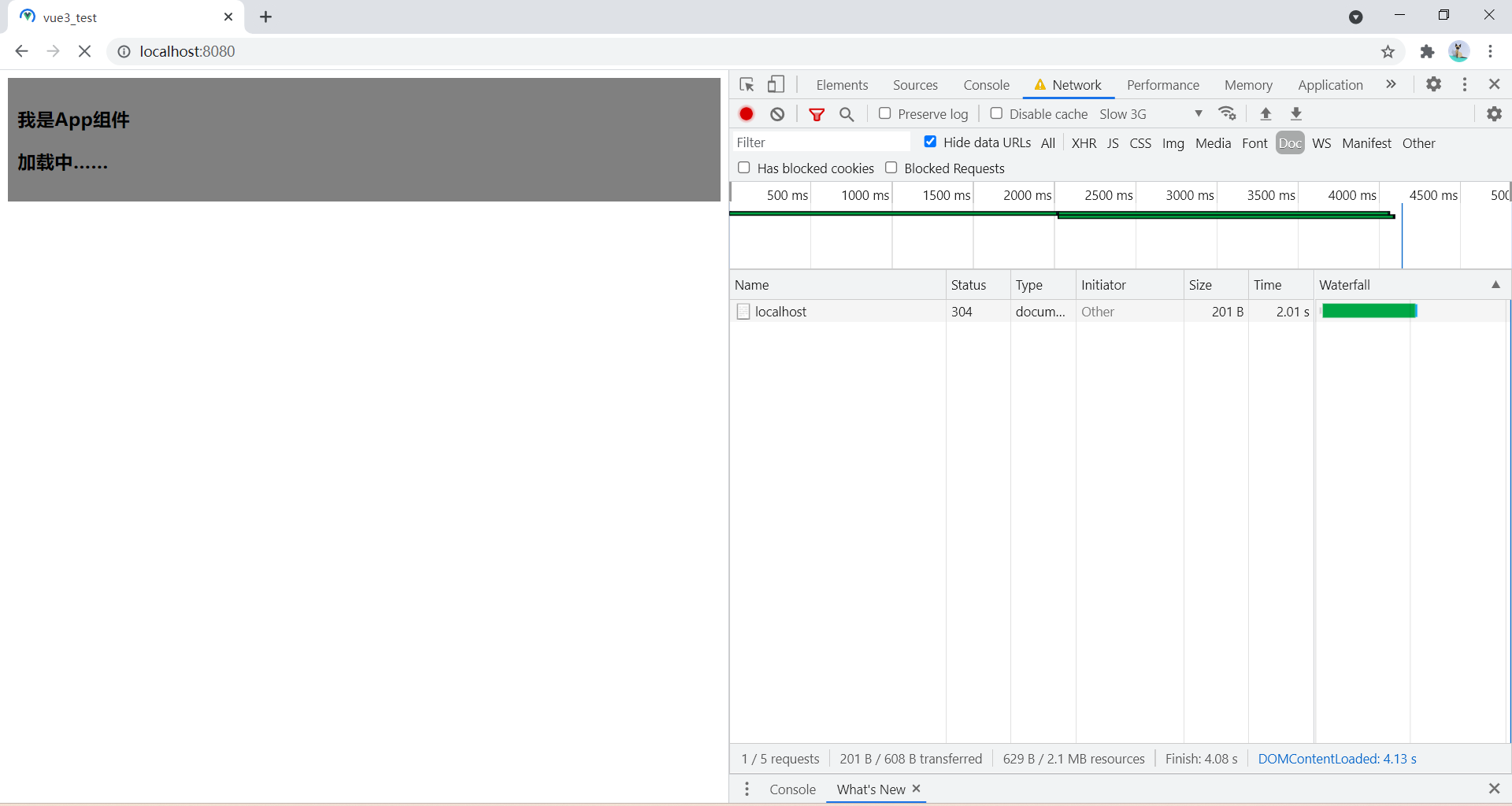Import a HAR file
Screen dimensions: 1512x806
click(x=1265, y=113)
